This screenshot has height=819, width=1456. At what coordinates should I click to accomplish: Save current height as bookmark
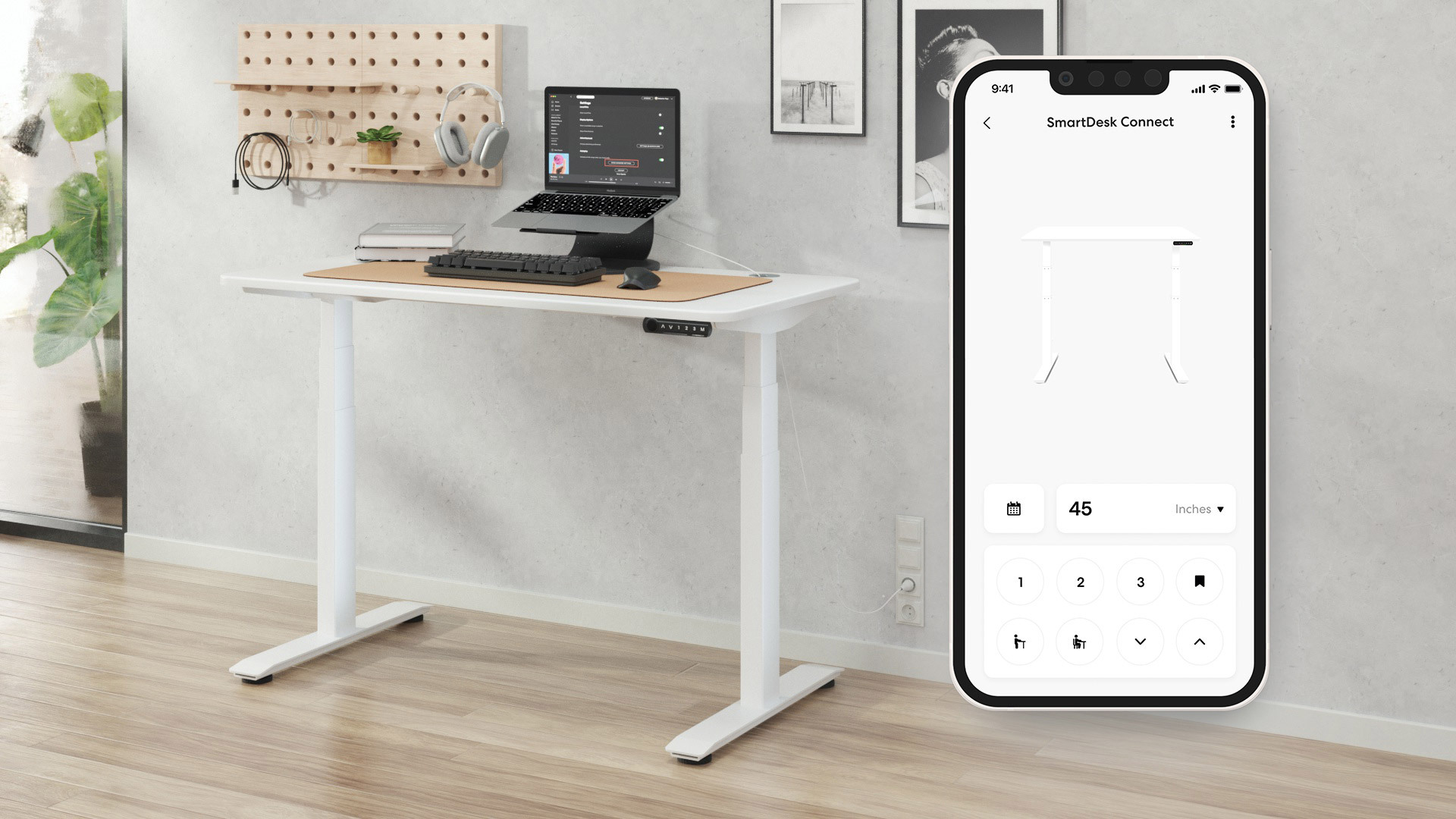coord(1199,581)
